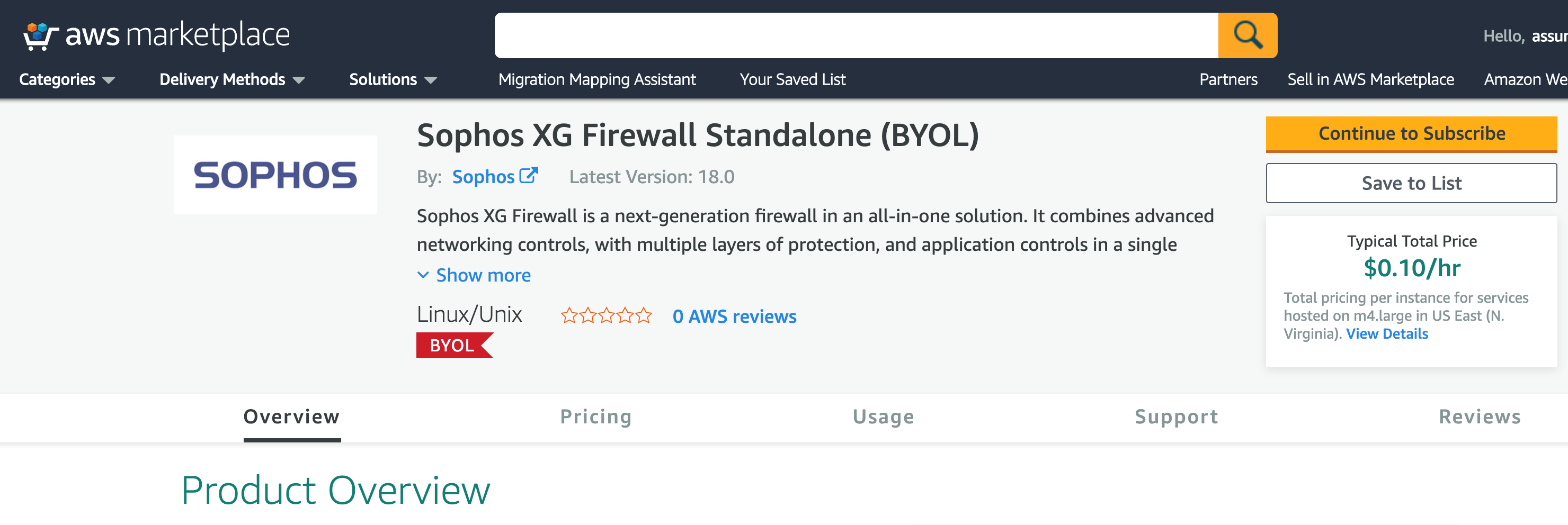The image size is (1568, 525).
Task: Click the marketplace search input field
Action: [x=856, y=35]
